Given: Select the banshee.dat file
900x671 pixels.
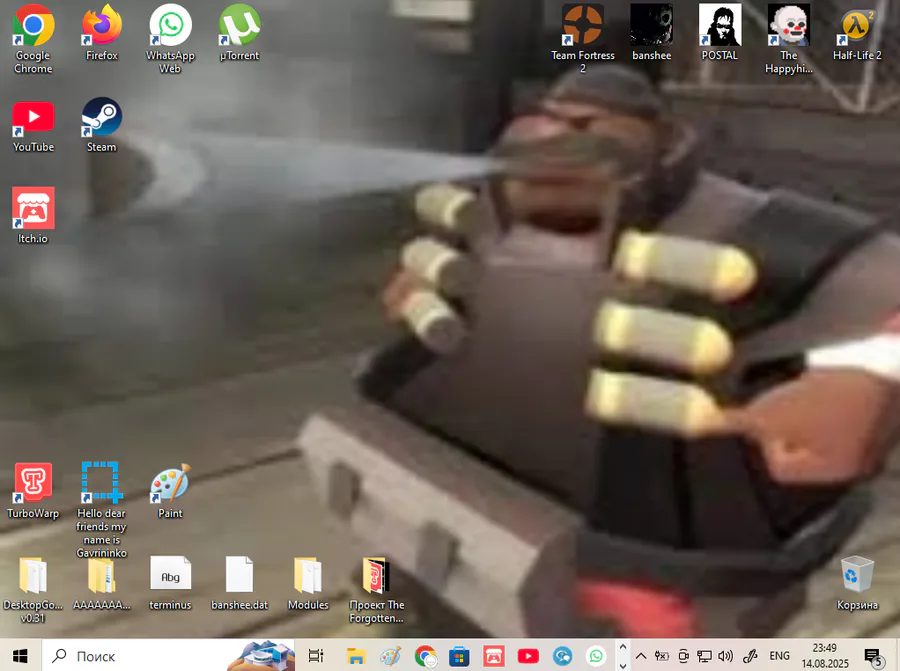Looking at the screenshot, I should click(x=239, y=583).
